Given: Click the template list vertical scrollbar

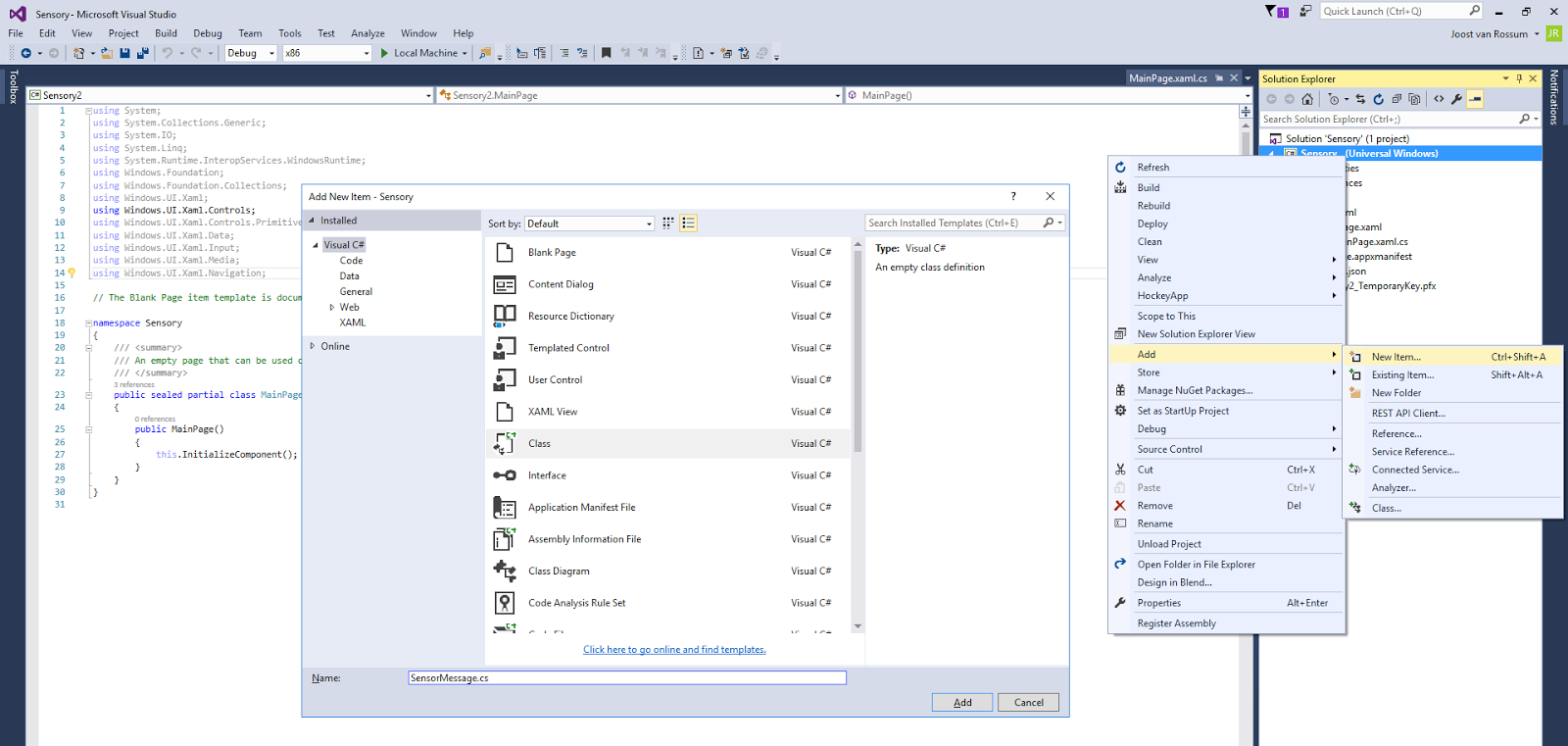Looking at the screenshot, I should pos(857,435).
